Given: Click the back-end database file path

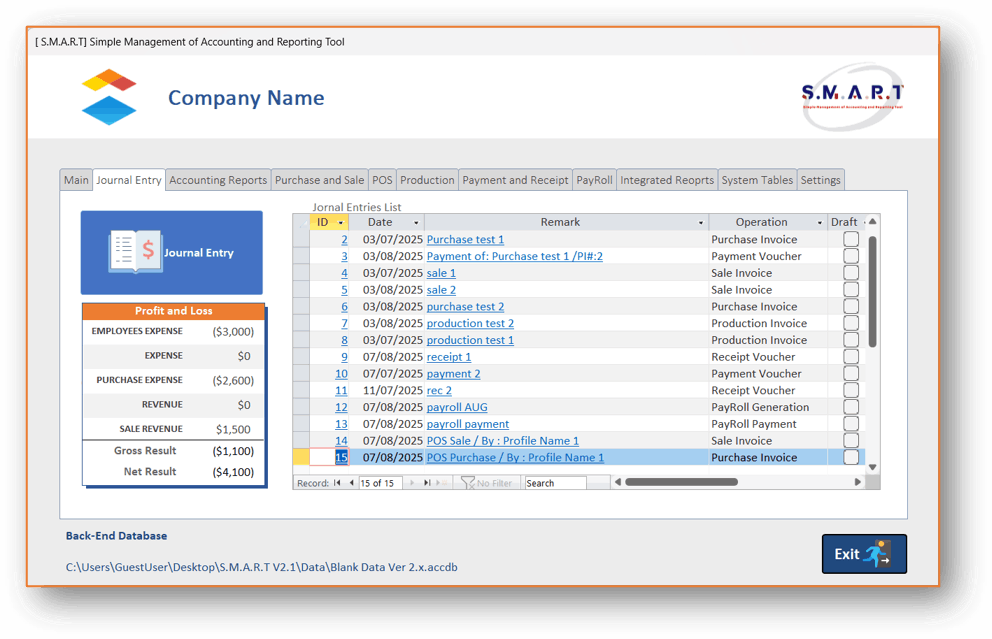Looking at the screenshot, I should pyautogui.click(x=261, y=567).
